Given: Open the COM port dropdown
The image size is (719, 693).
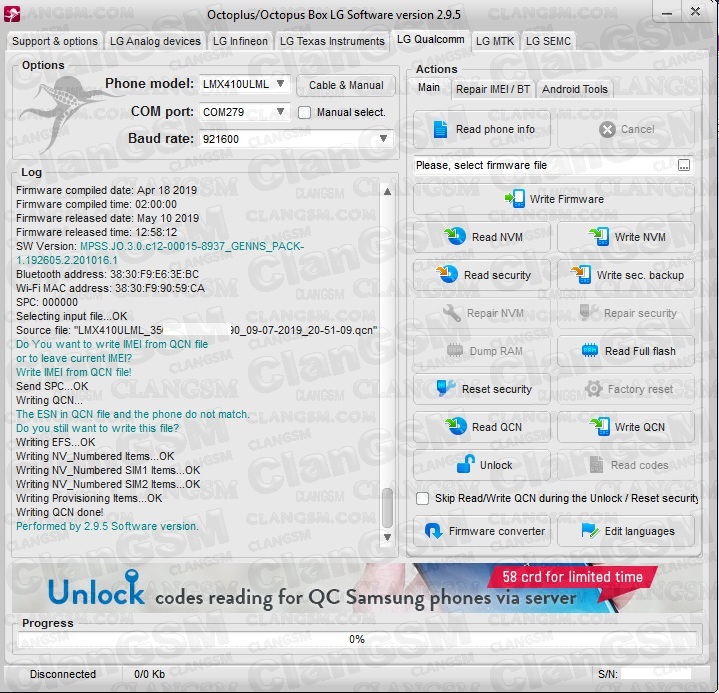Looking at the screenshot, I should pyautogui.click(x=244, y=111).
